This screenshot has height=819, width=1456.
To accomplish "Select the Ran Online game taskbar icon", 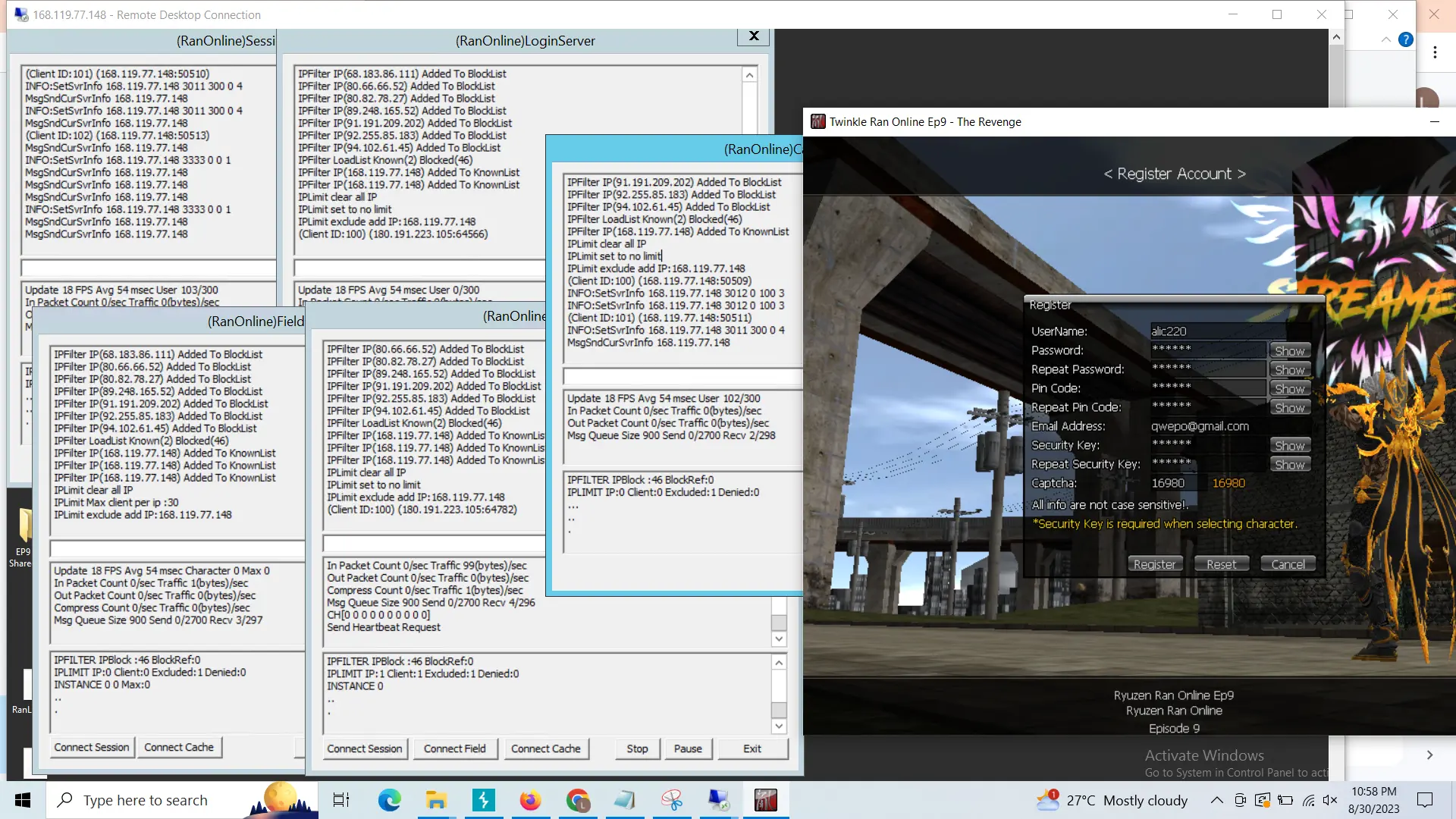I will pos(765,800).
